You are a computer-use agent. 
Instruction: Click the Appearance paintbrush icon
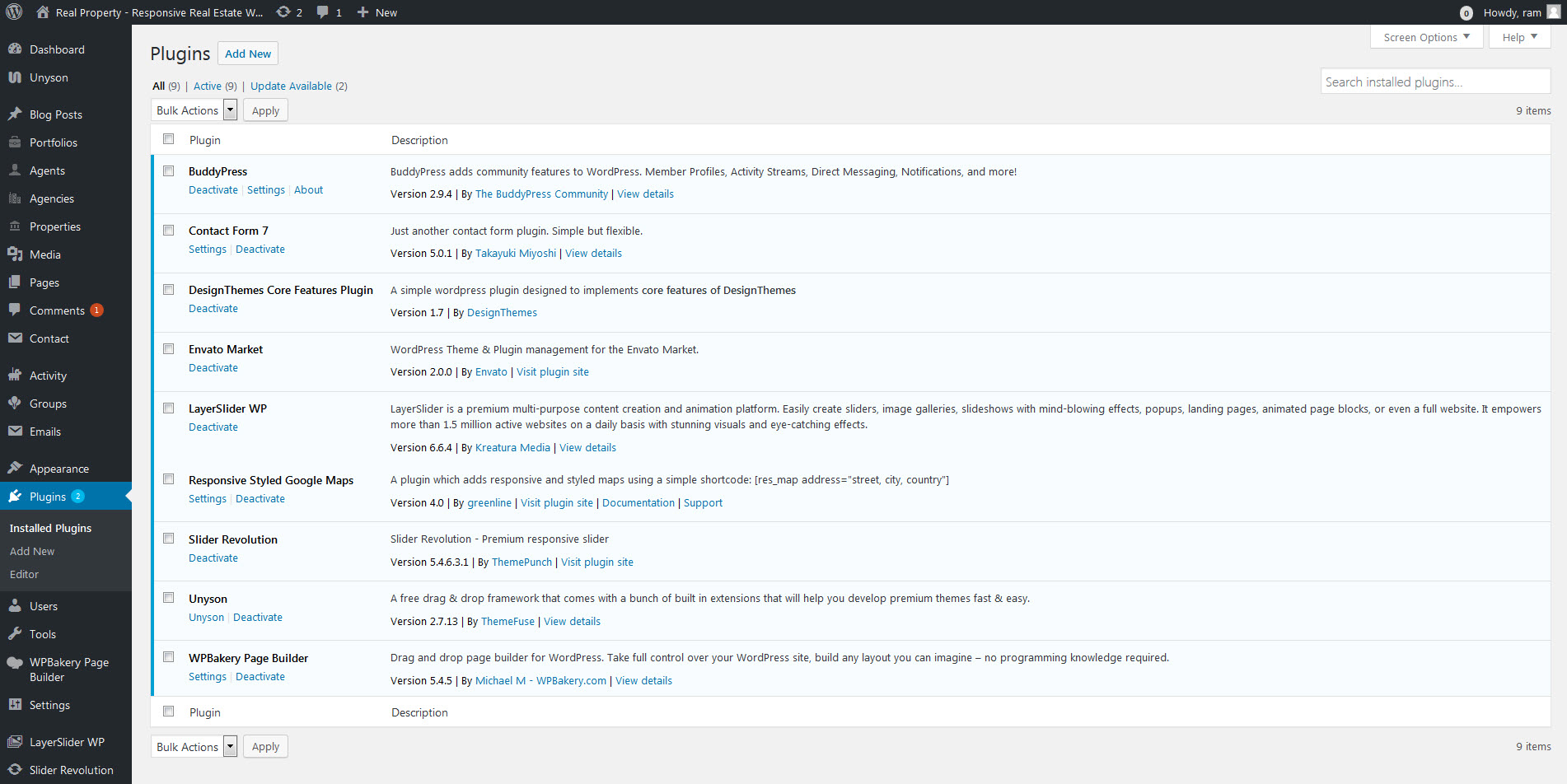[15, 469]
